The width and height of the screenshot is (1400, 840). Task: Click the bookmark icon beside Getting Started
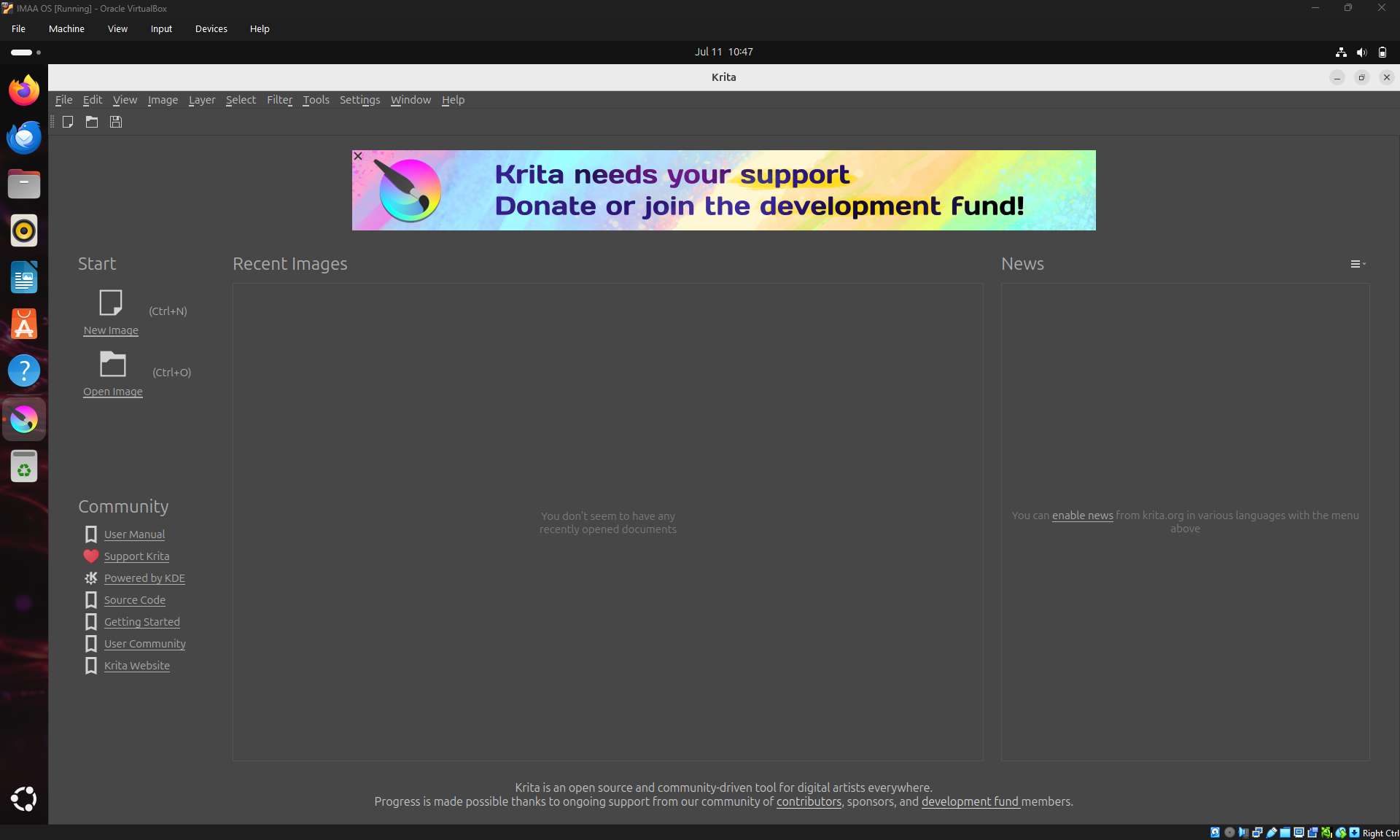pos(91,622)
